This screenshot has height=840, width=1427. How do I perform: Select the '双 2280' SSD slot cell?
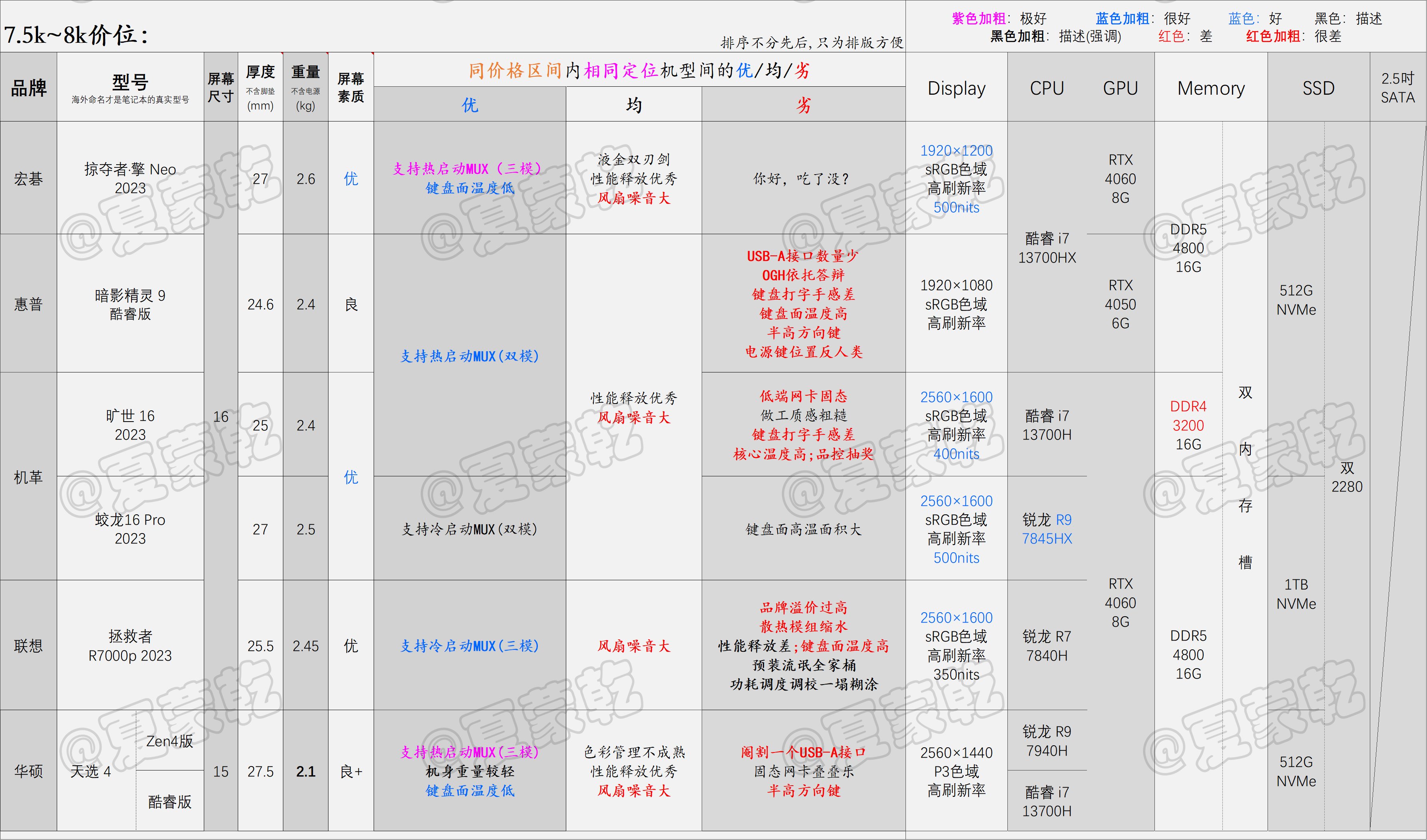1347,477
